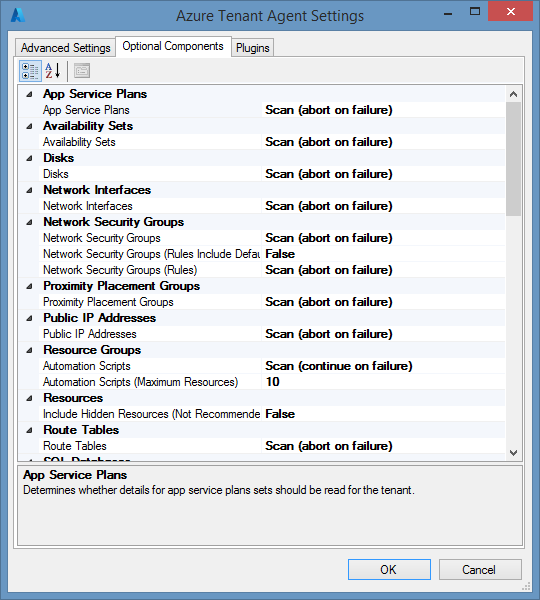540x600 pixels.
Task: Collapse the Availability Sets category
Action: pos(29,126)
